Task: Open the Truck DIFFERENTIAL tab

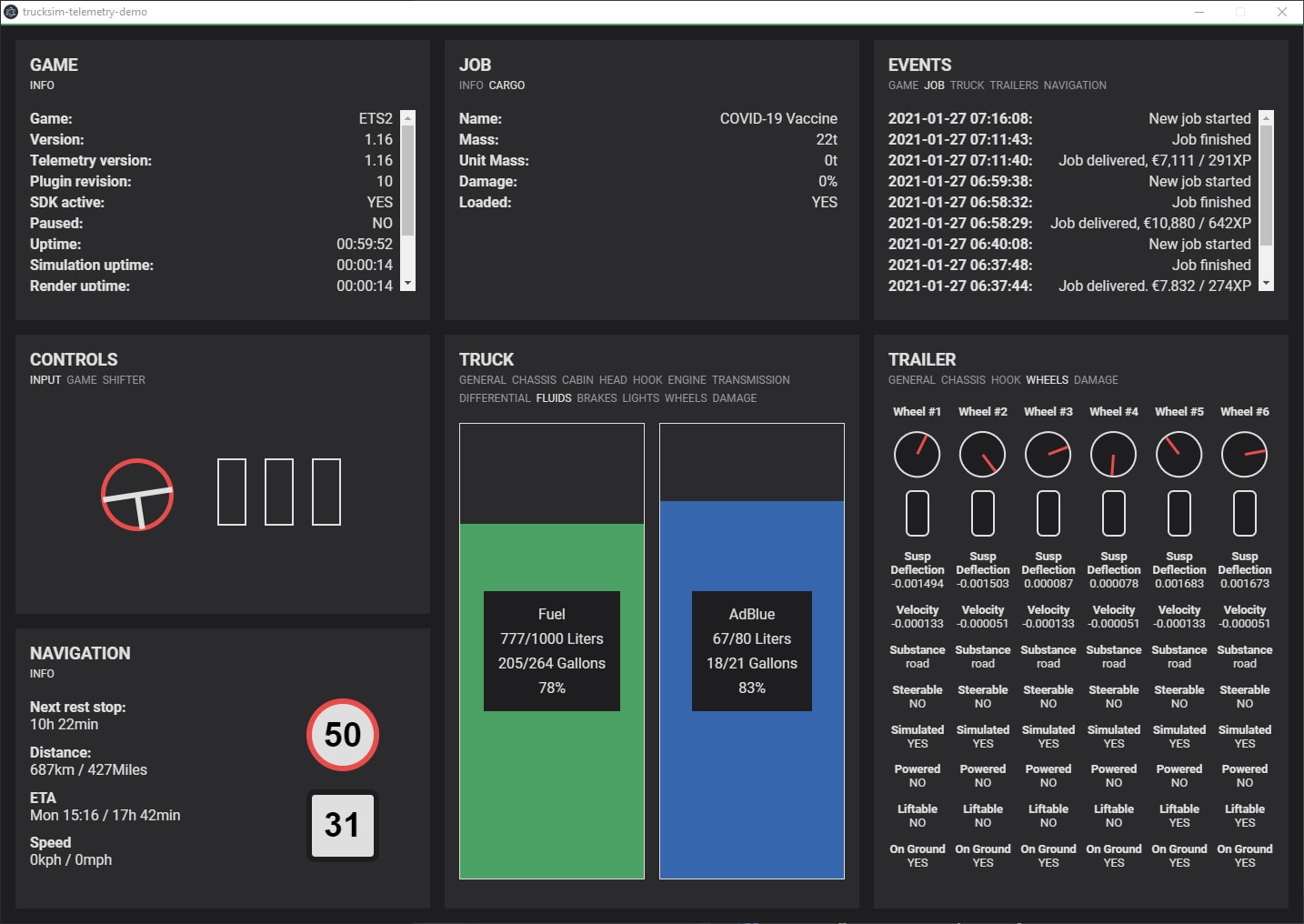Action: (495, 398)
